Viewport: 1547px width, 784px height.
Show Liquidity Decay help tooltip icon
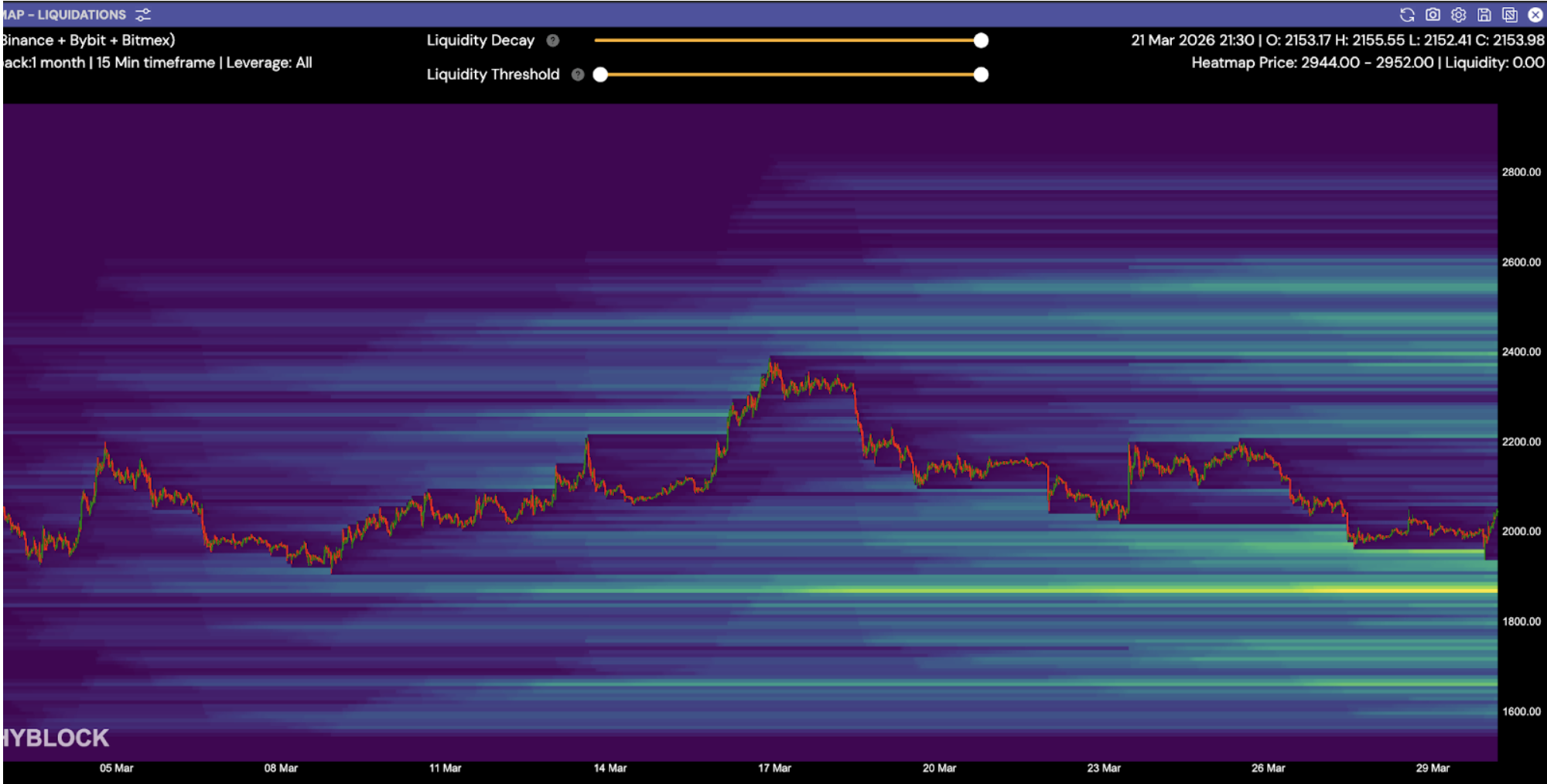[552, 40]
